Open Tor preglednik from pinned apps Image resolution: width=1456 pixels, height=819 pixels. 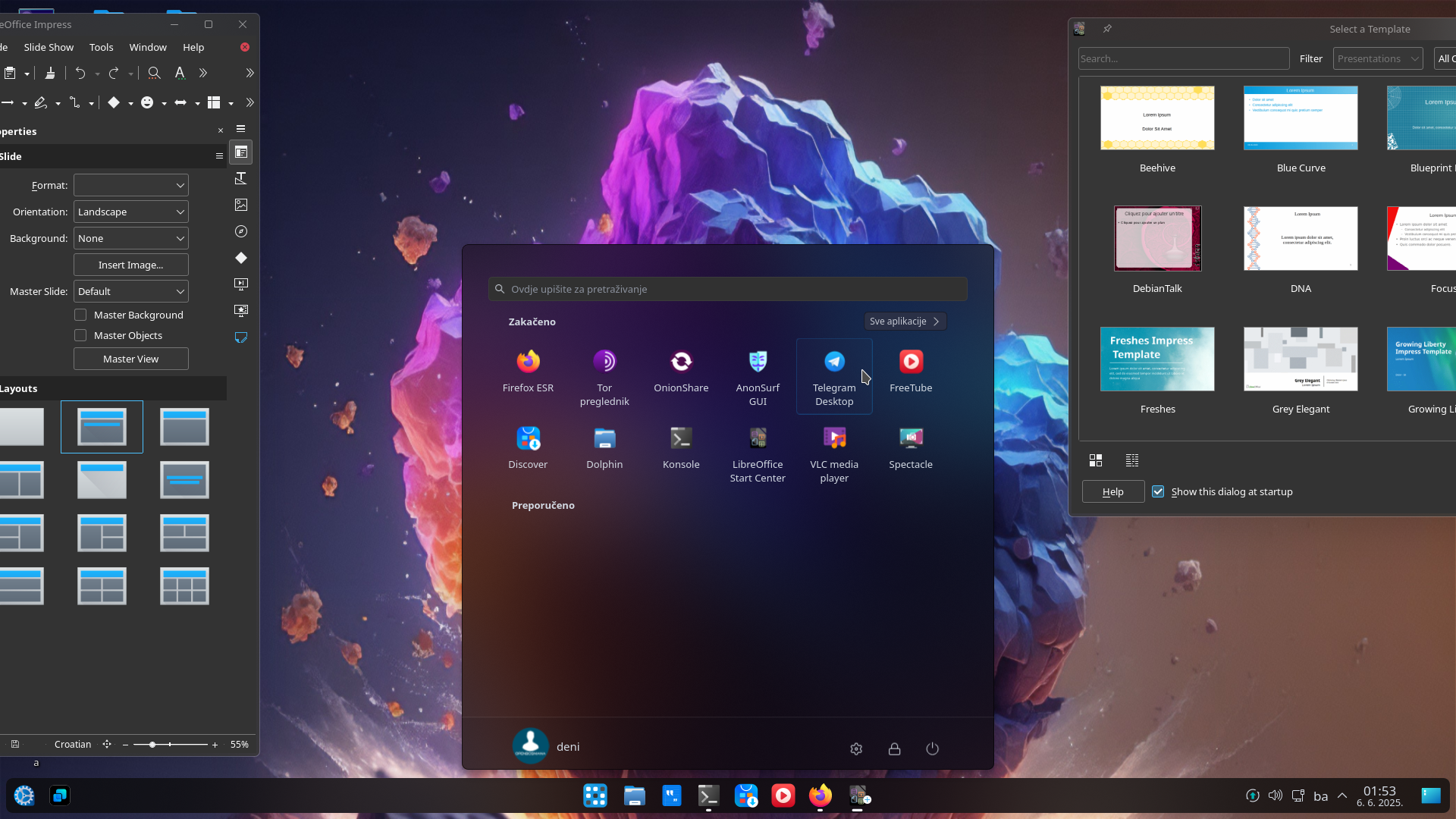tap(604, 377)
